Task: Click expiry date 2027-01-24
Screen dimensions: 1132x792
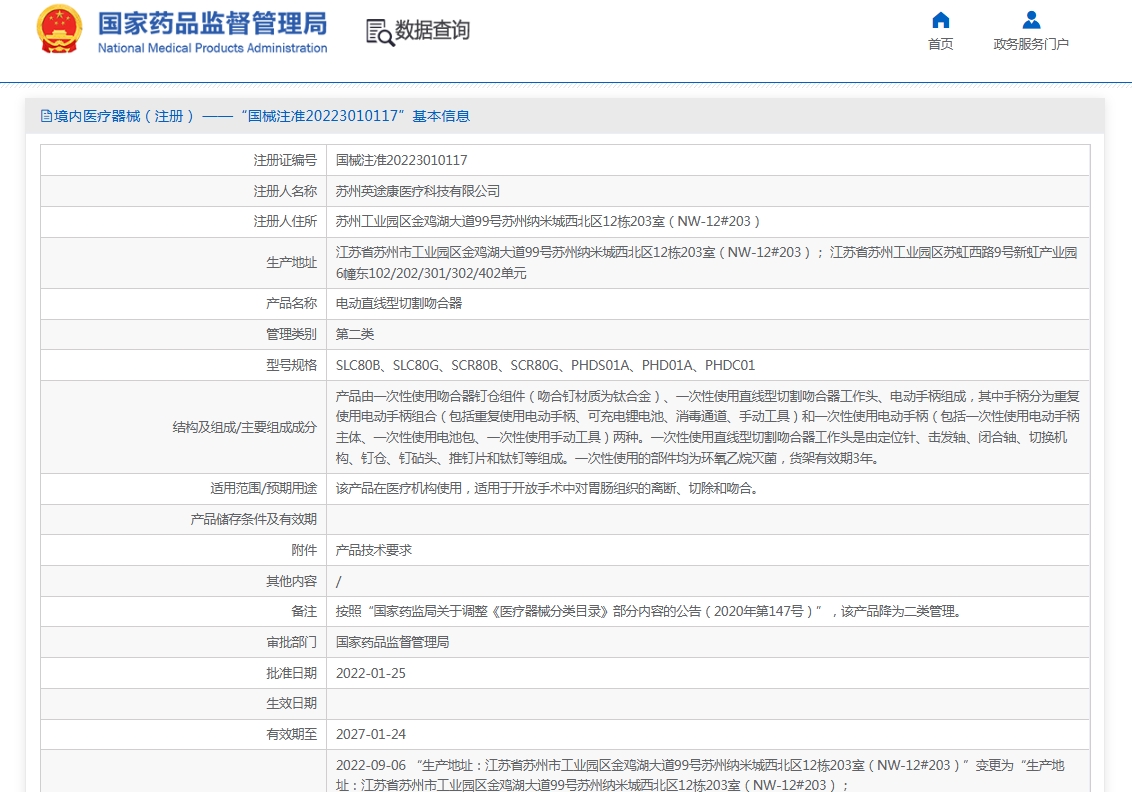Action: [x=371, y=735]
